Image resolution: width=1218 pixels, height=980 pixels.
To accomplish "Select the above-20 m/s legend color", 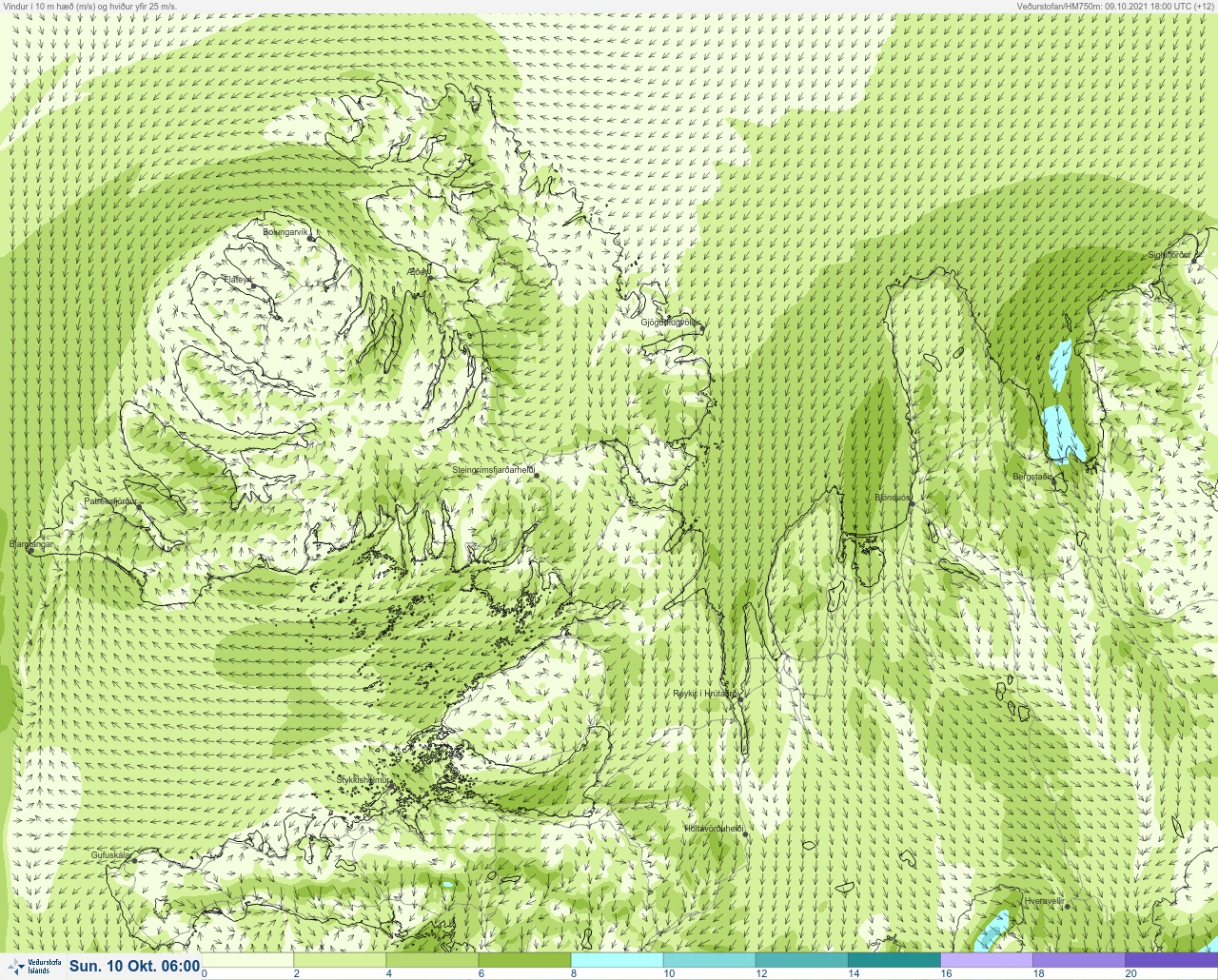I will 1171,960.
